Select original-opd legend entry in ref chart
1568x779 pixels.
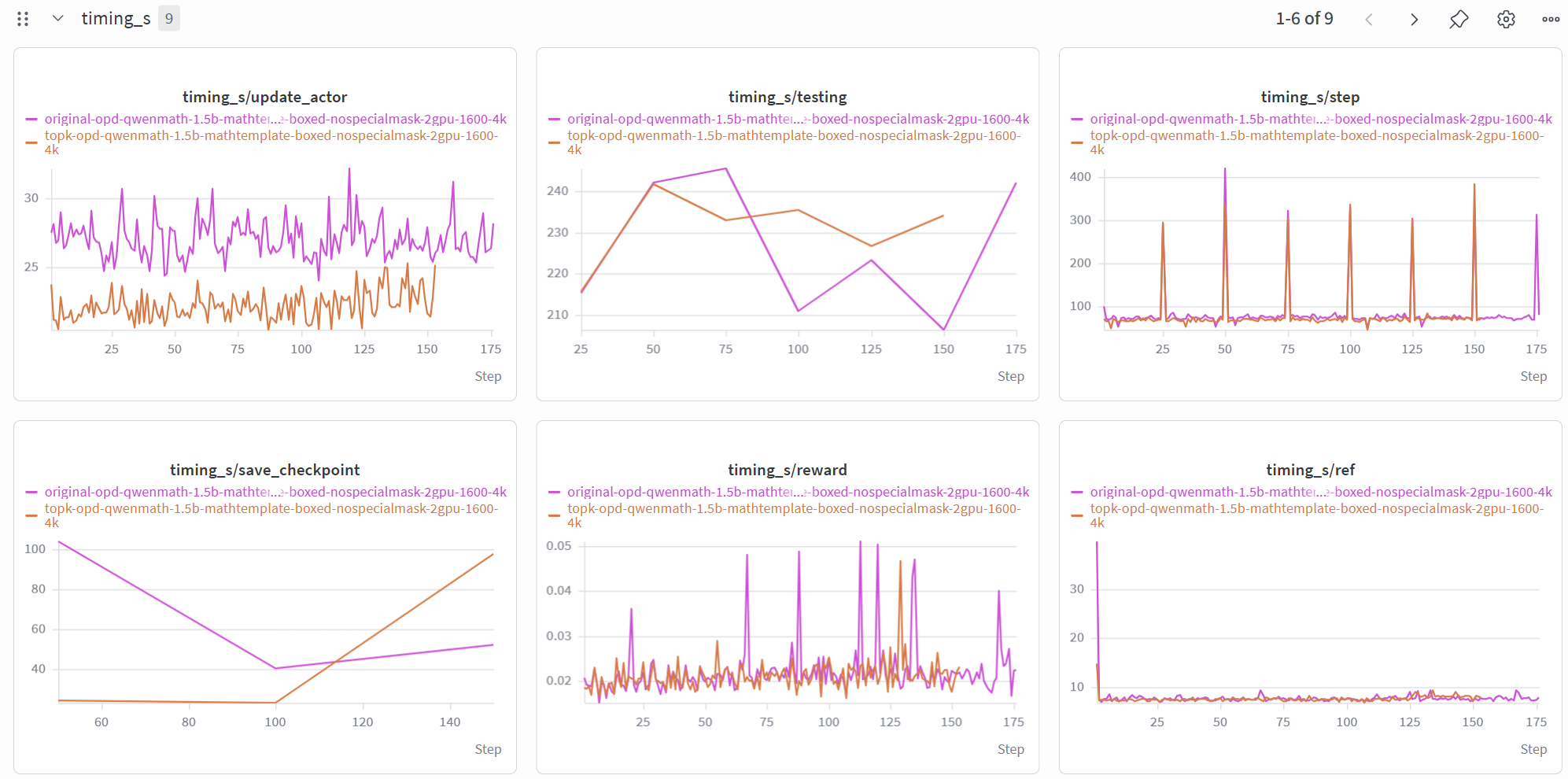(x=1321, y=492)
